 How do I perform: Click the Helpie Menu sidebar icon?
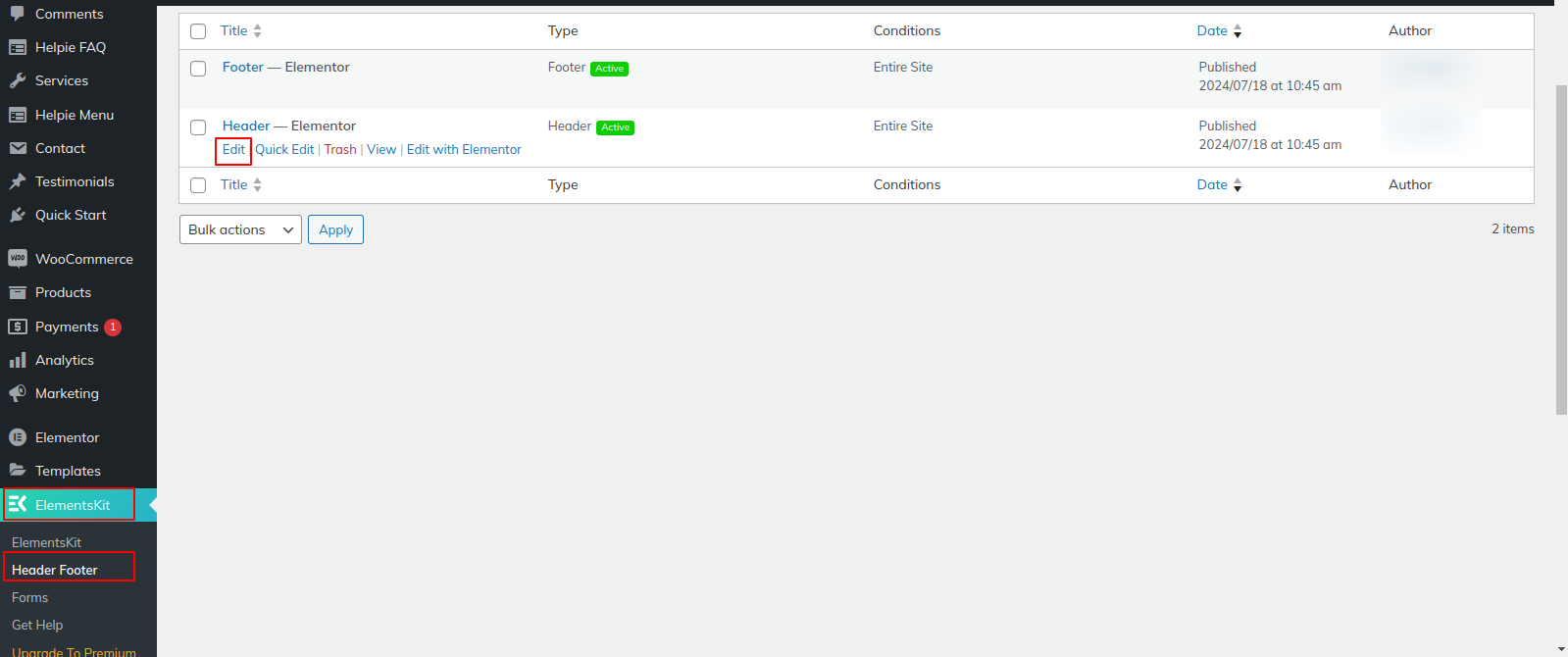point(18,115)
